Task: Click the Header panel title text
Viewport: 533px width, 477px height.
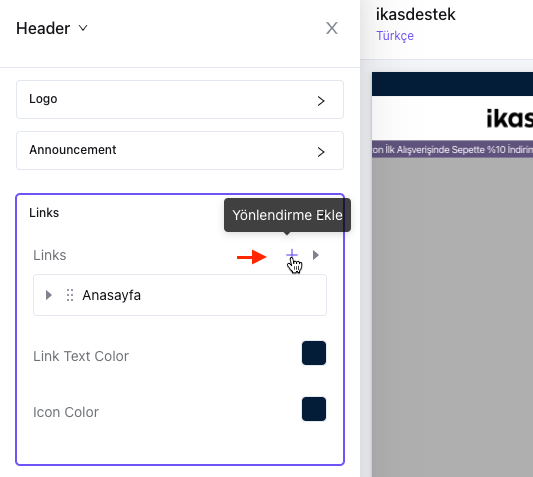Action: [x=43, y=28]
